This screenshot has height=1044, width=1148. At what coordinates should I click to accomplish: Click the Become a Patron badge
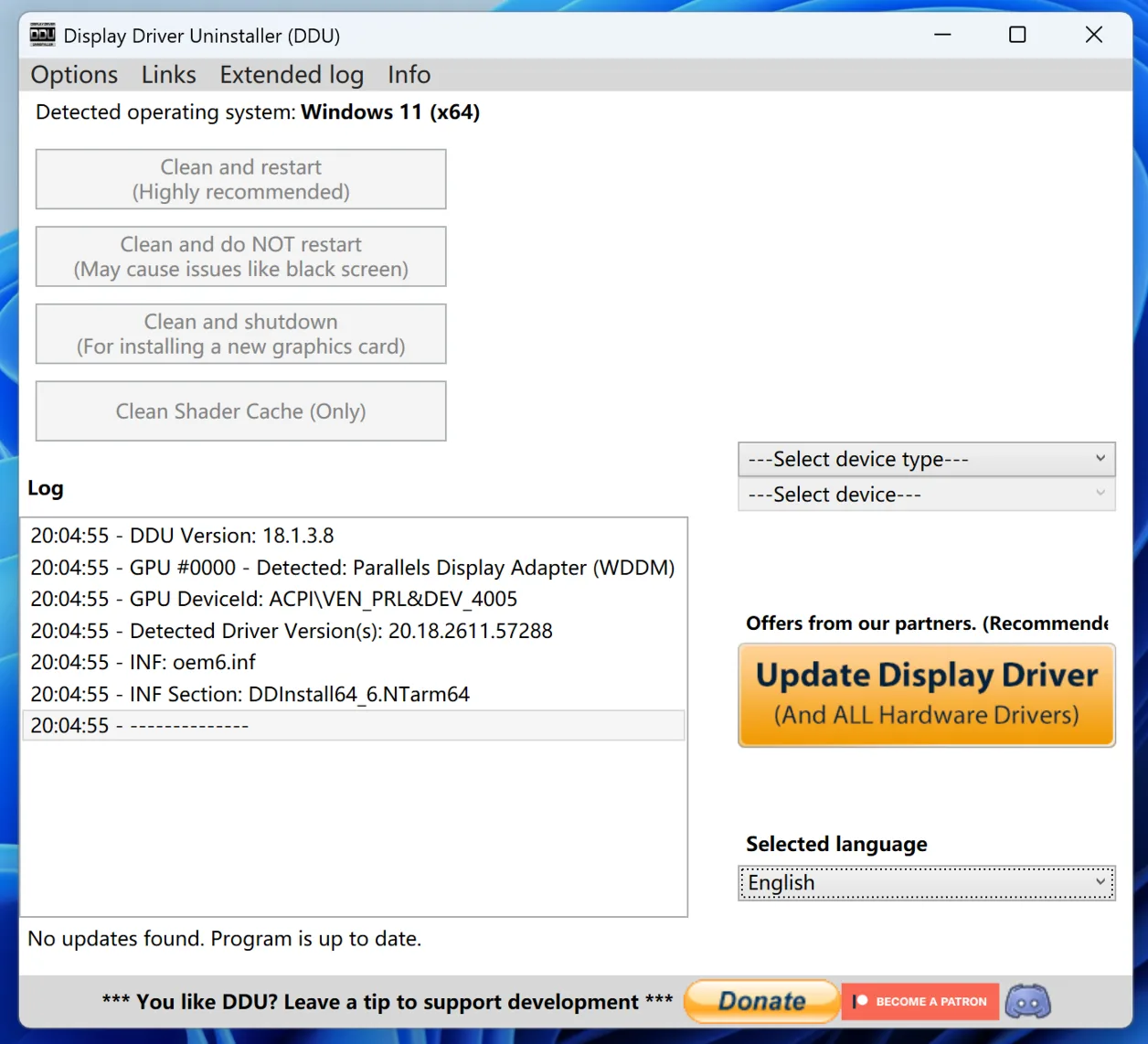click(x=919, y=1001)
